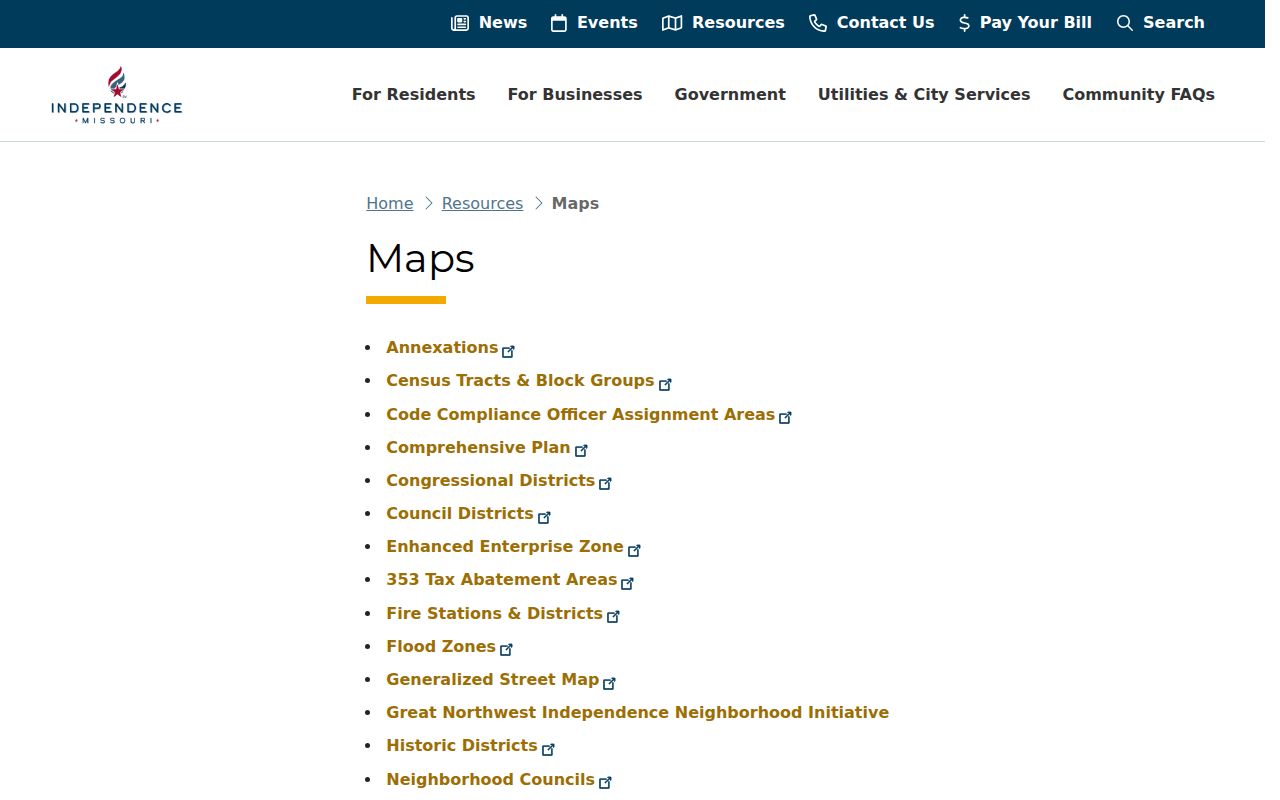Go to the Home breadcrumb link

pyautogui.click(x=390, y=203)
